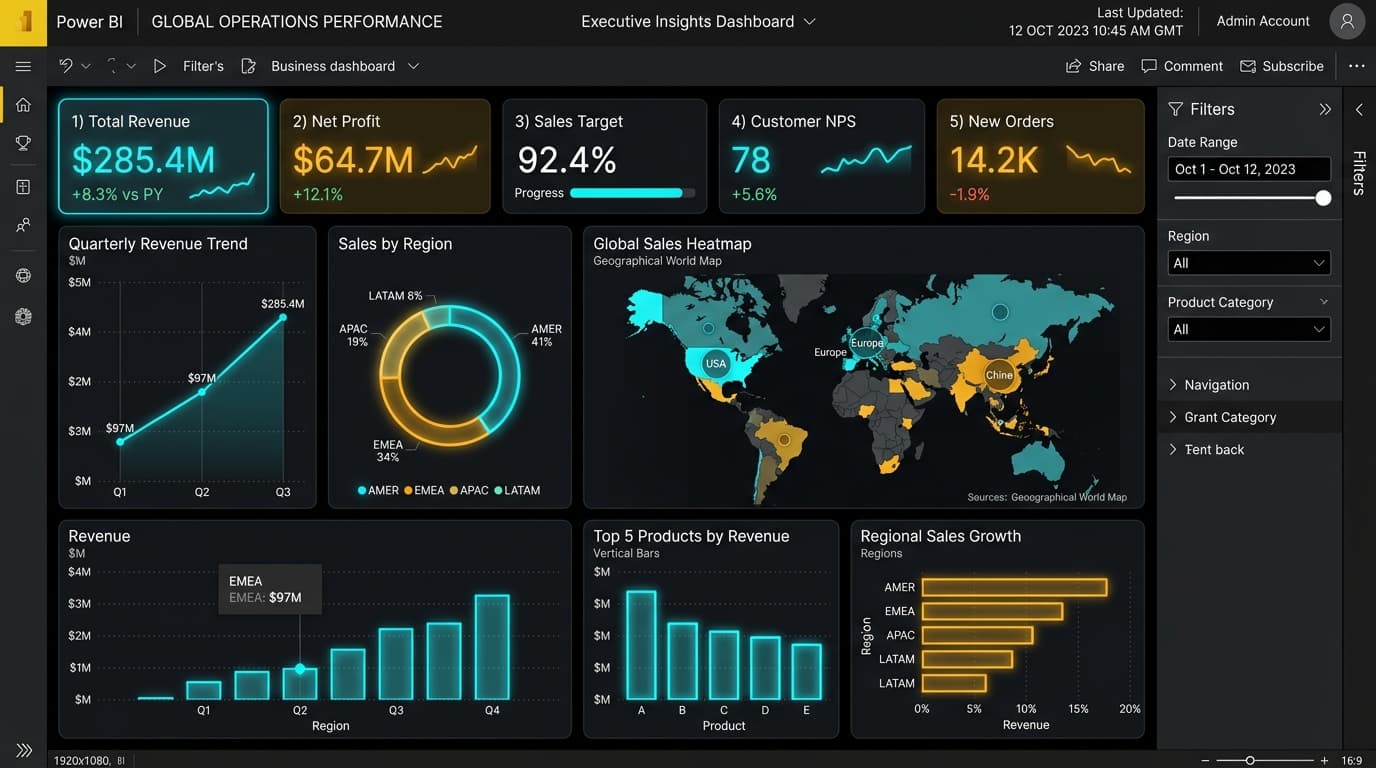
Task: Click the 16:9 aspect ratio in status bar
Action: pos(1350,761)
